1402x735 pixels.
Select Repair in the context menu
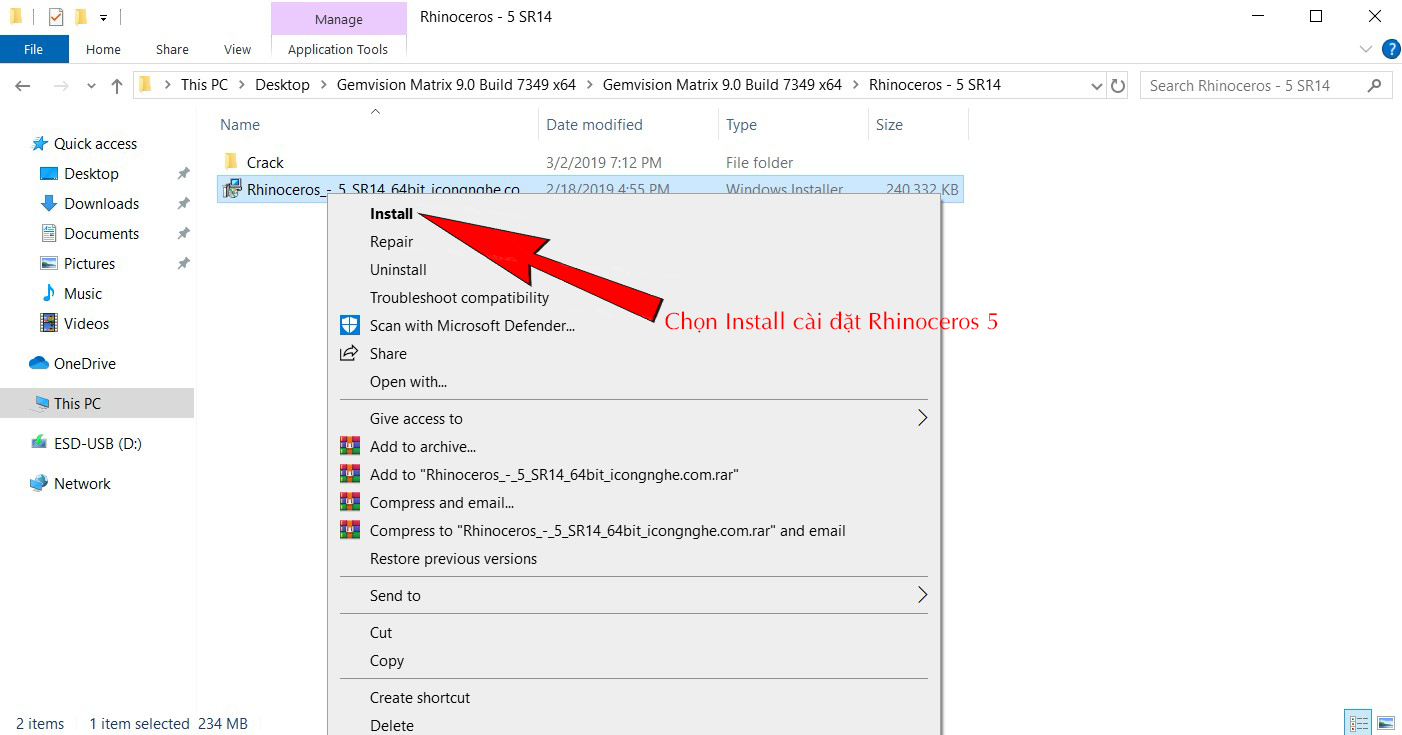tap(391, 241)
